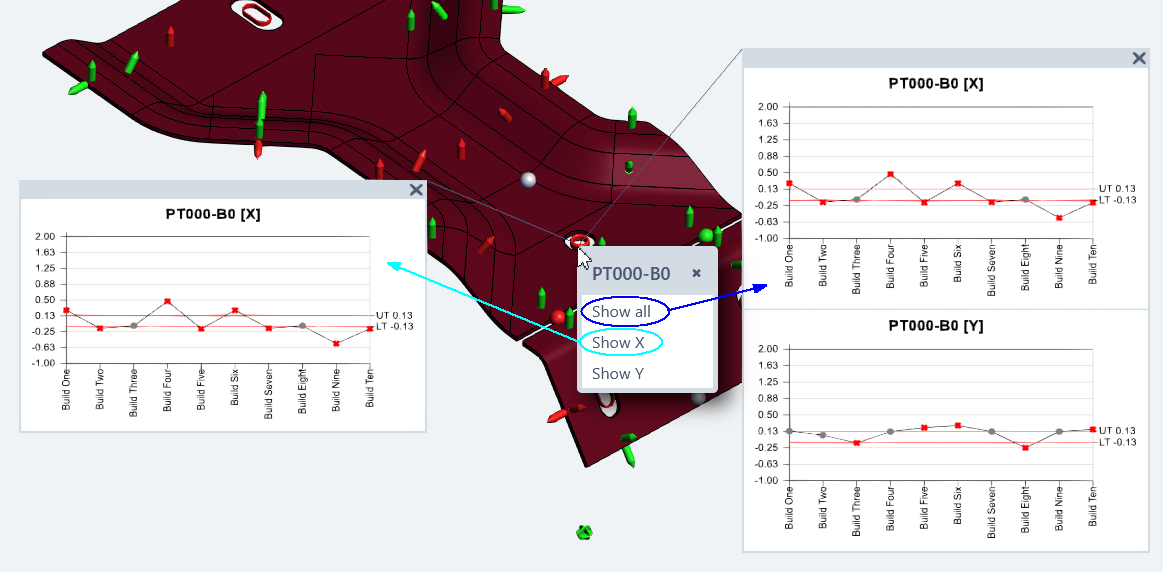Viewport: 1163px width, 572px height.
Task: Click the red slot hole at top of part
Action: point(258,14)
